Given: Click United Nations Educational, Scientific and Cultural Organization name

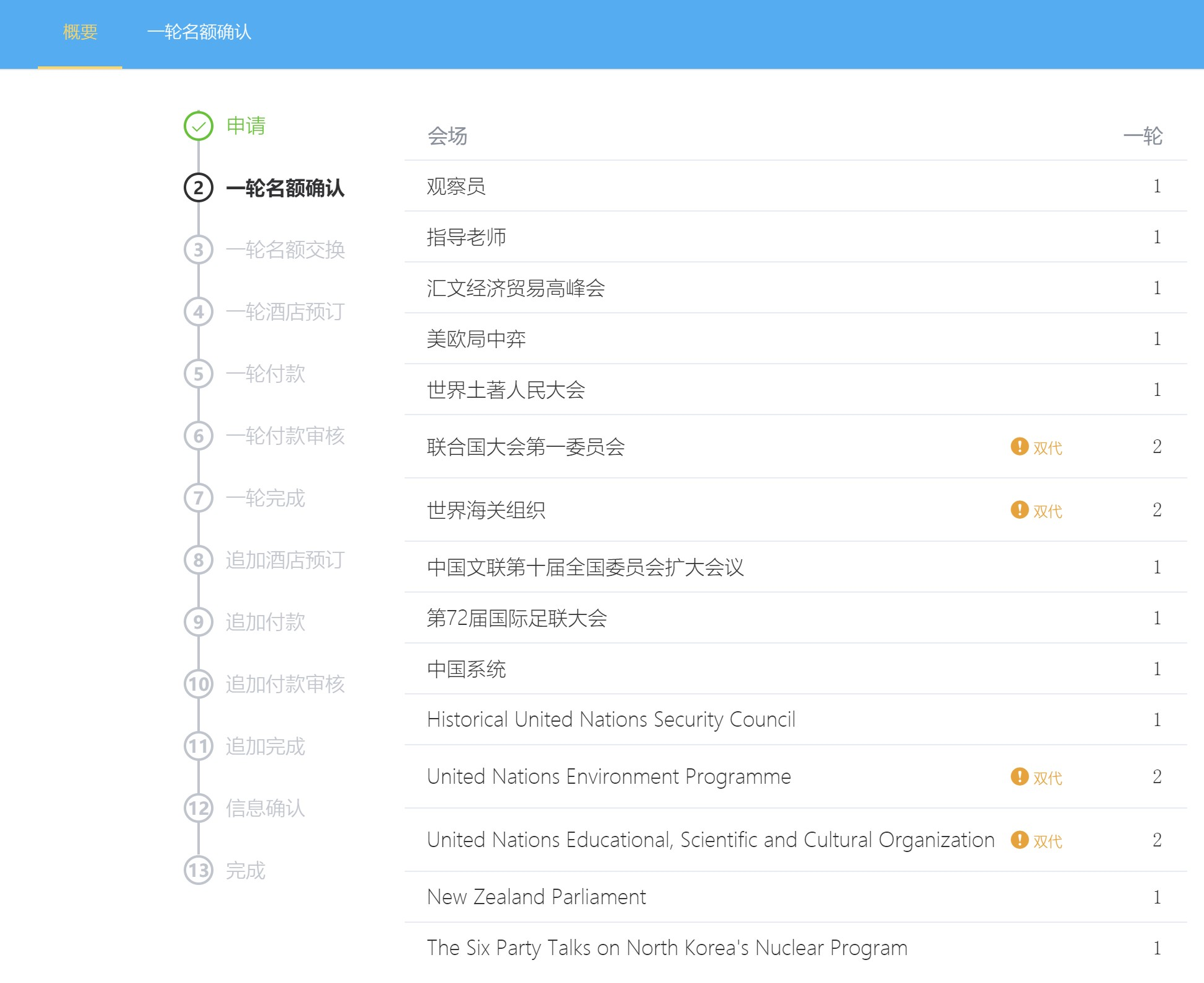Looking at the screenshot, I should (x=711, y=840).
